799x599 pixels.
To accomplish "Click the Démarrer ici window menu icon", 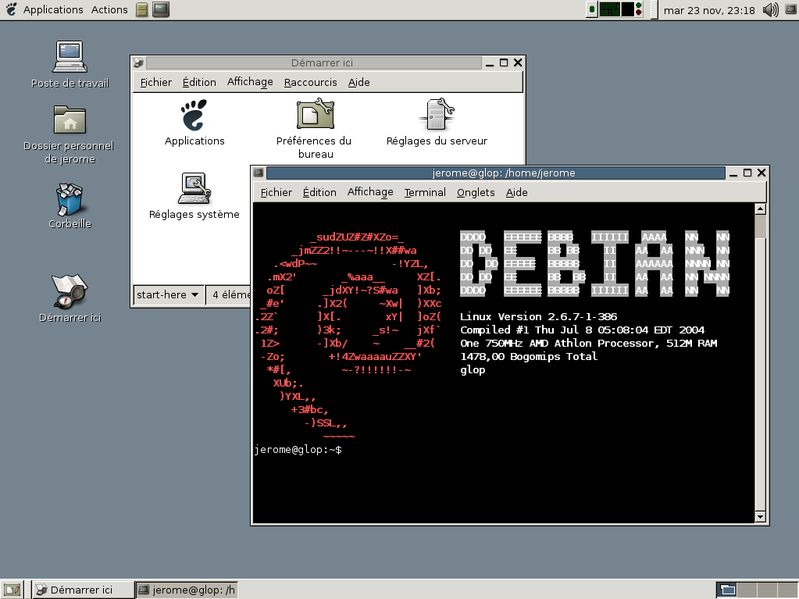I will tap(139, 63).
